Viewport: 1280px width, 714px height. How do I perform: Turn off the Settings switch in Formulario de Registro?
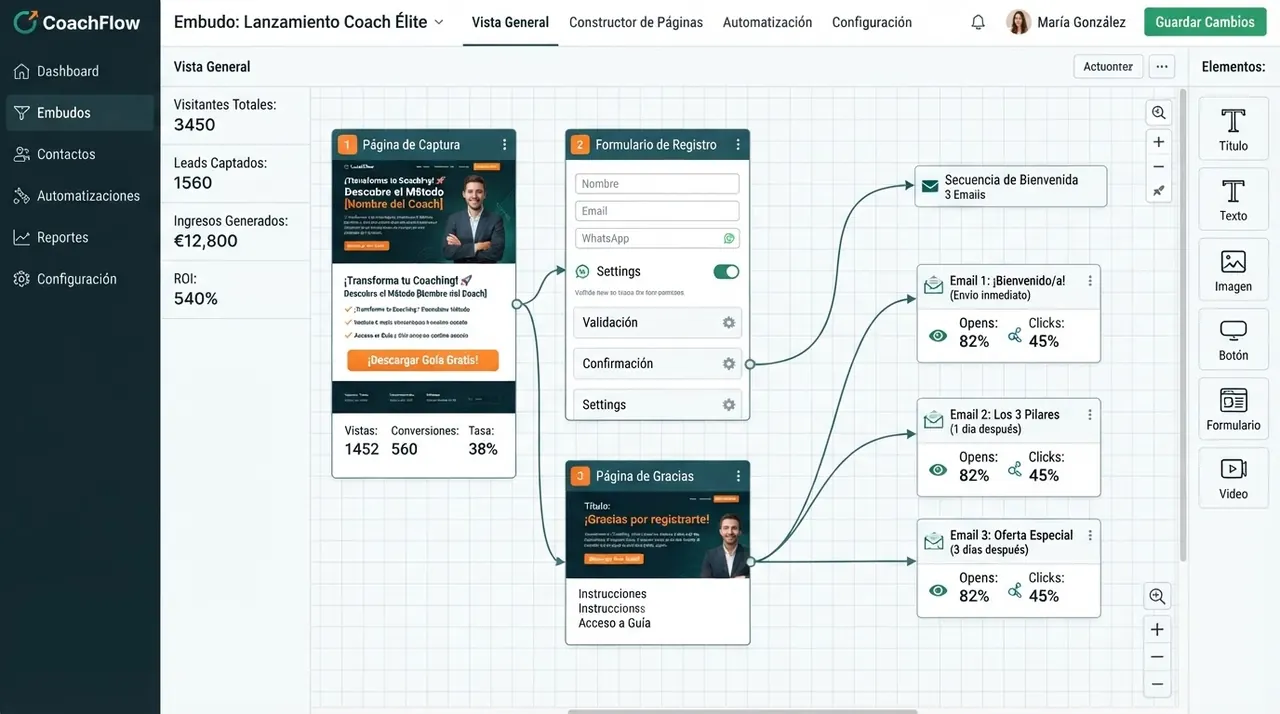(726, 272)
